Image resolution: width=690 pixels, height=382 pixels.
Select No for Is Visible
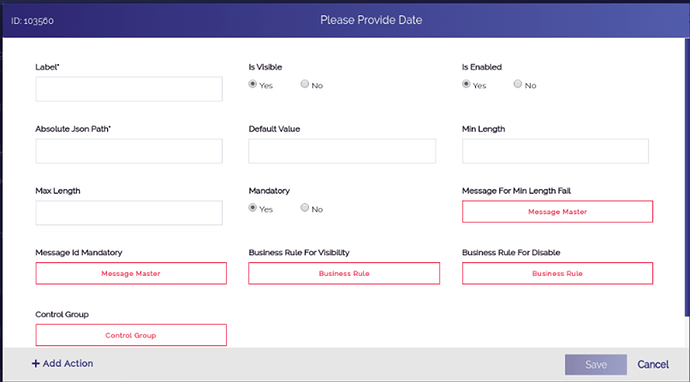click(305, 84)
